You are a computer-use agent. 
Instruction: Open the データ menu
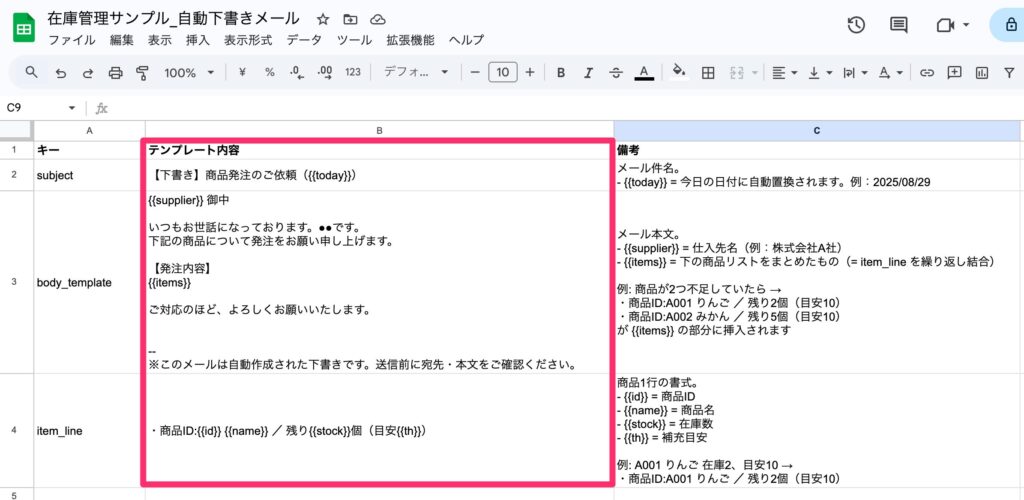click(304, 40)
